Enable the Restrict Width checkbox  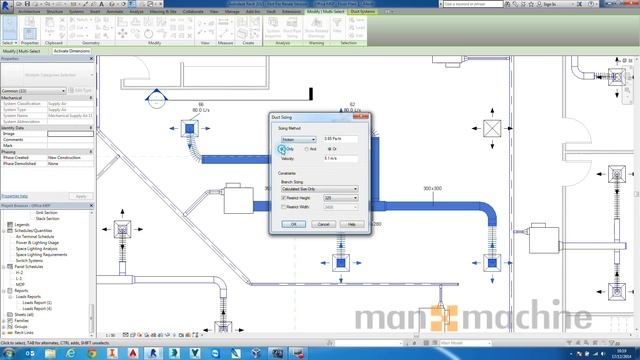point(284,207)
